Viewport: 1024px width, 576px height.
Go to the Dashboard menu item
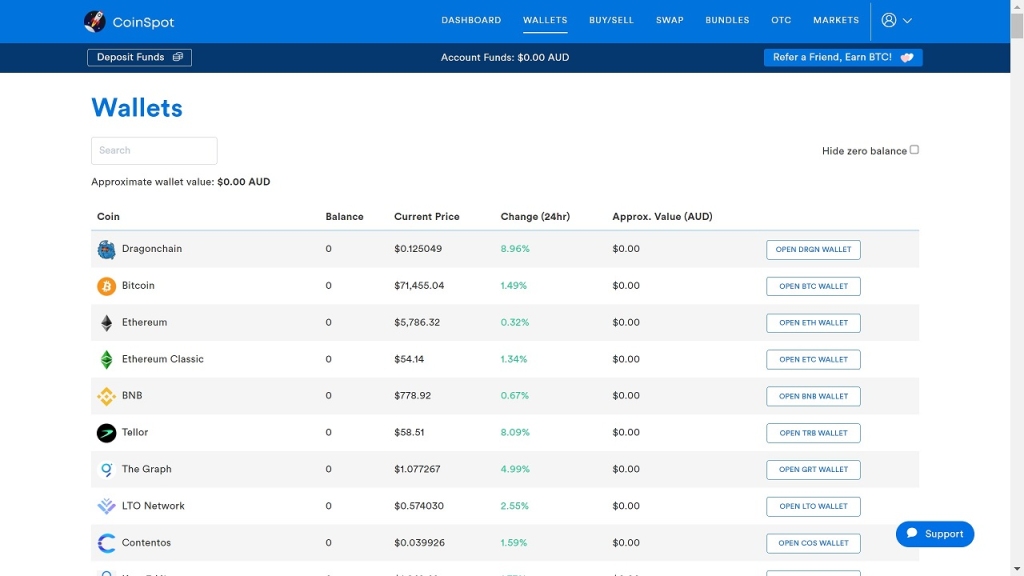tap(471, 20)
